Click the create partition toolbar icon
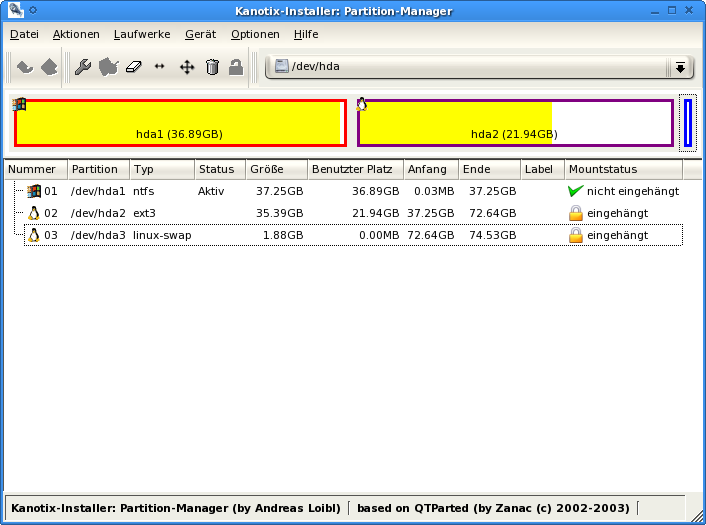The image size is (706, 525). tap(109, 67)
